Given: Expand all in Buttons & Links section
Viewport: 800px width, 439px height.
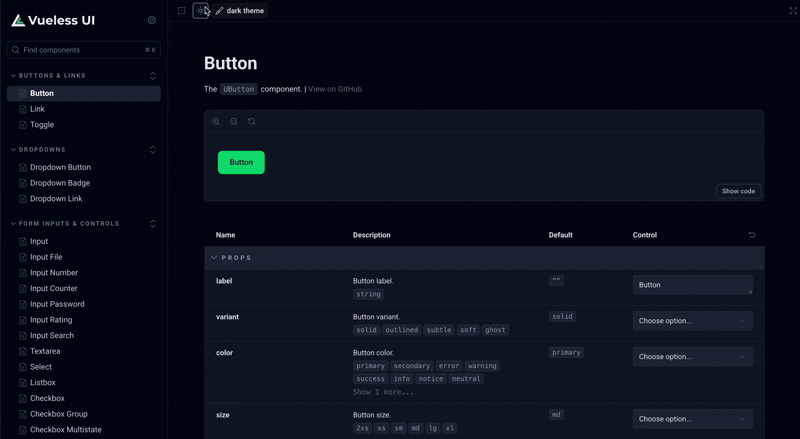Looking at the screenshot, I should click(153, 76).
